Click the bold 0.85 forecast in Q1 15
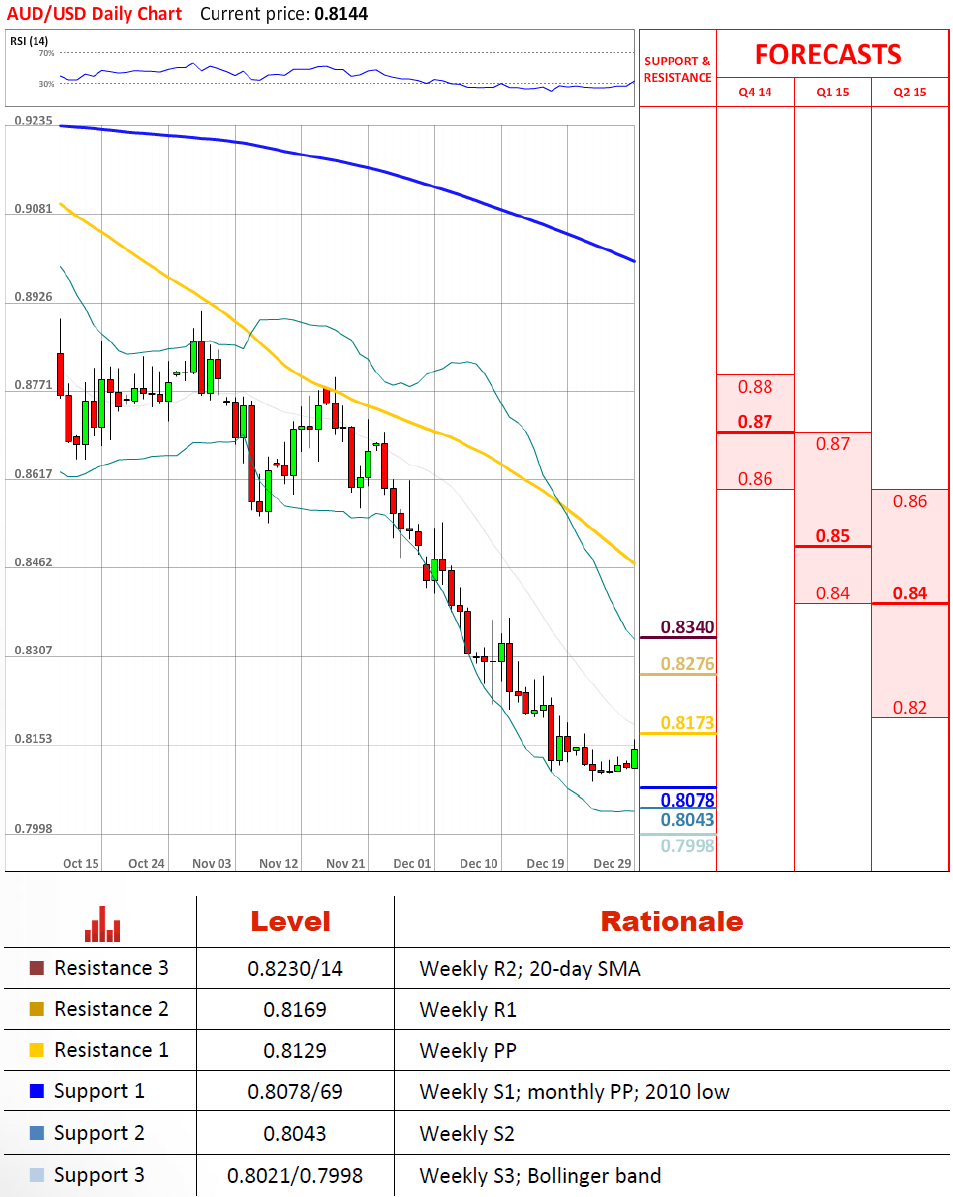 (833, 536)
